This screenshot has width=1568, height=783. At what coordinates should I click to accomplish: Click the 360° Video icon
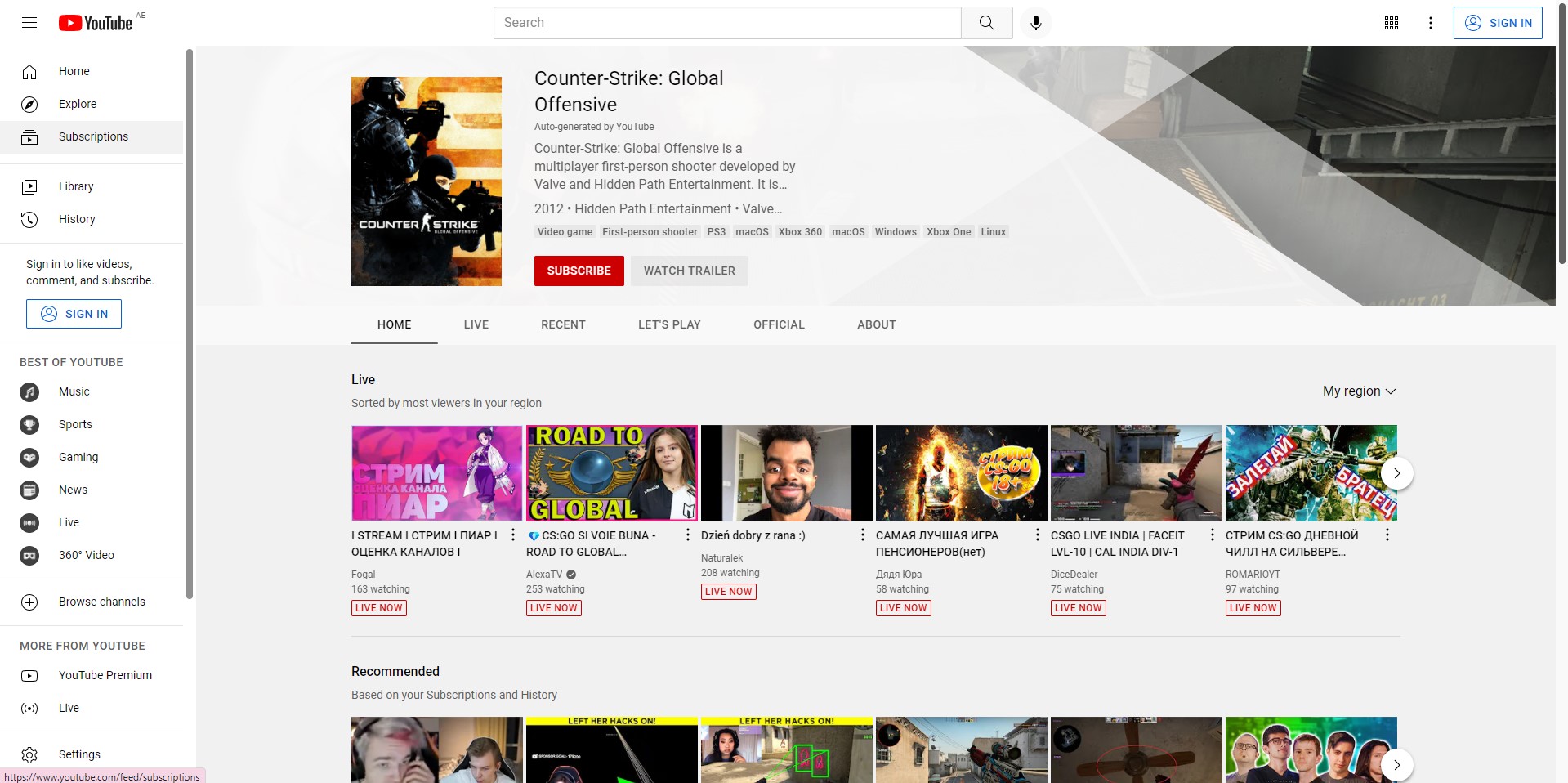(x=29, y=556)
